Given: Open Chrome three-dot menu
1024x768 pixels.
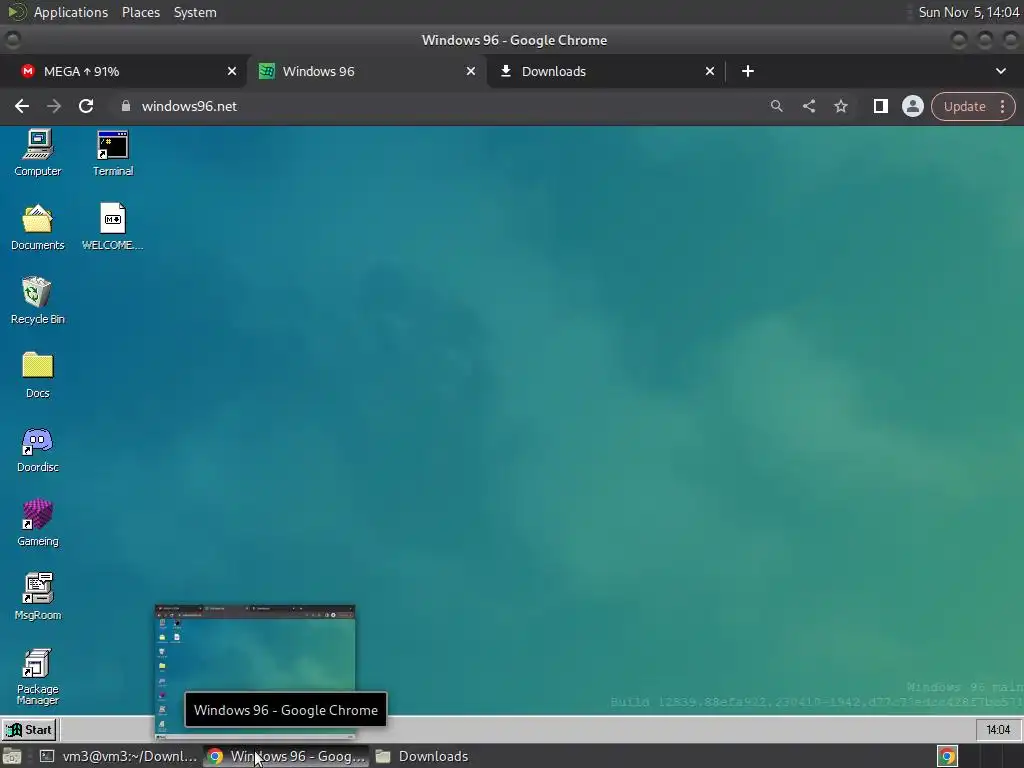Looking at the screenshot, I should point(1002,106).
